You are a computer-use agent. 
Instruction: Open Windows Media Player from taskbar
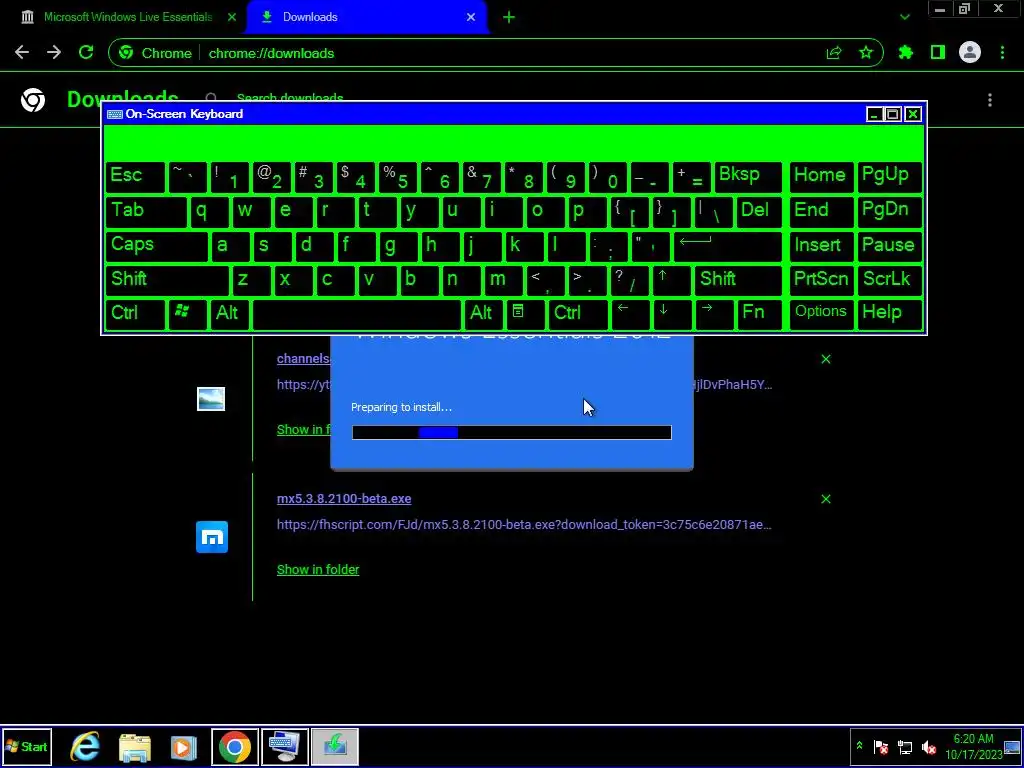click(x=184, y=746)
